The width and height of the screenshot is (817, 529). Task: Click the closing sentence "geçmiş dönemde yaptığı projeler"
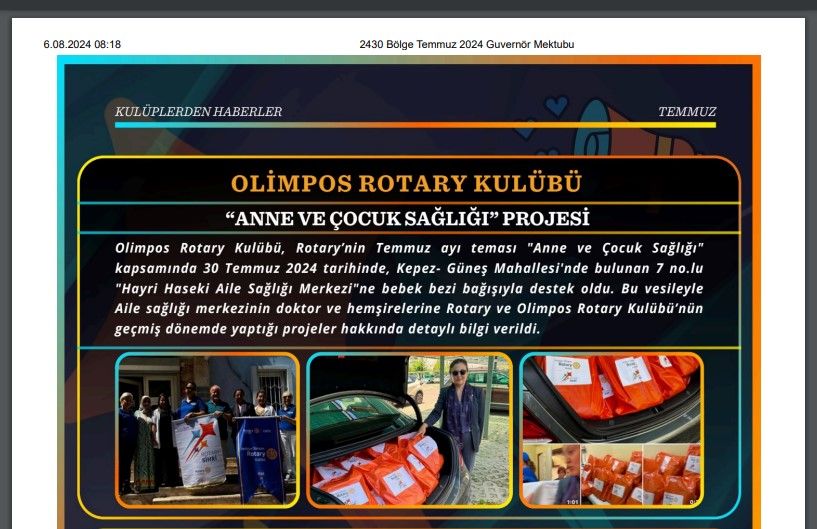coord(327,329)
